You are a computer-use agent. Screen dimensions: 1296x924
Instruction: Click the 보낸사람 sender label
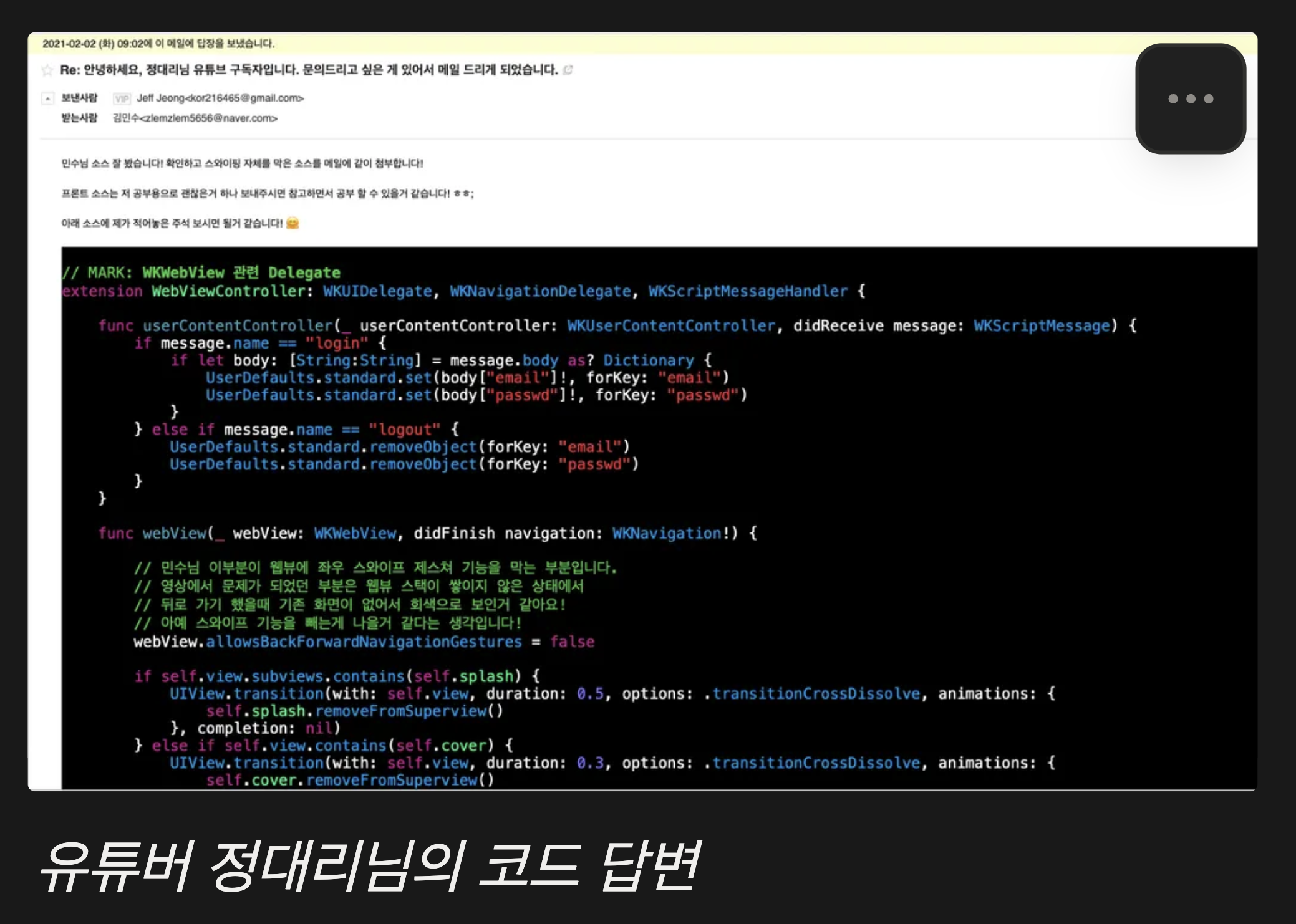click(79, 98)
